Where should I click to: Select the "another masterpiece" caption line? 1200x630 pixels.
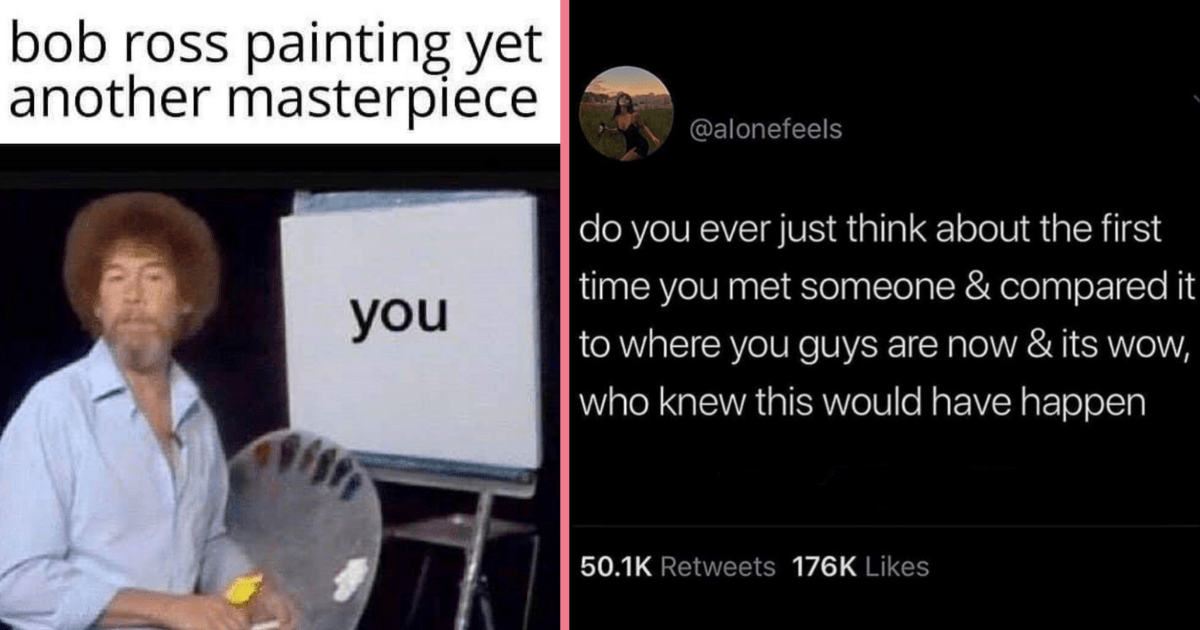(x=270, y=100)
